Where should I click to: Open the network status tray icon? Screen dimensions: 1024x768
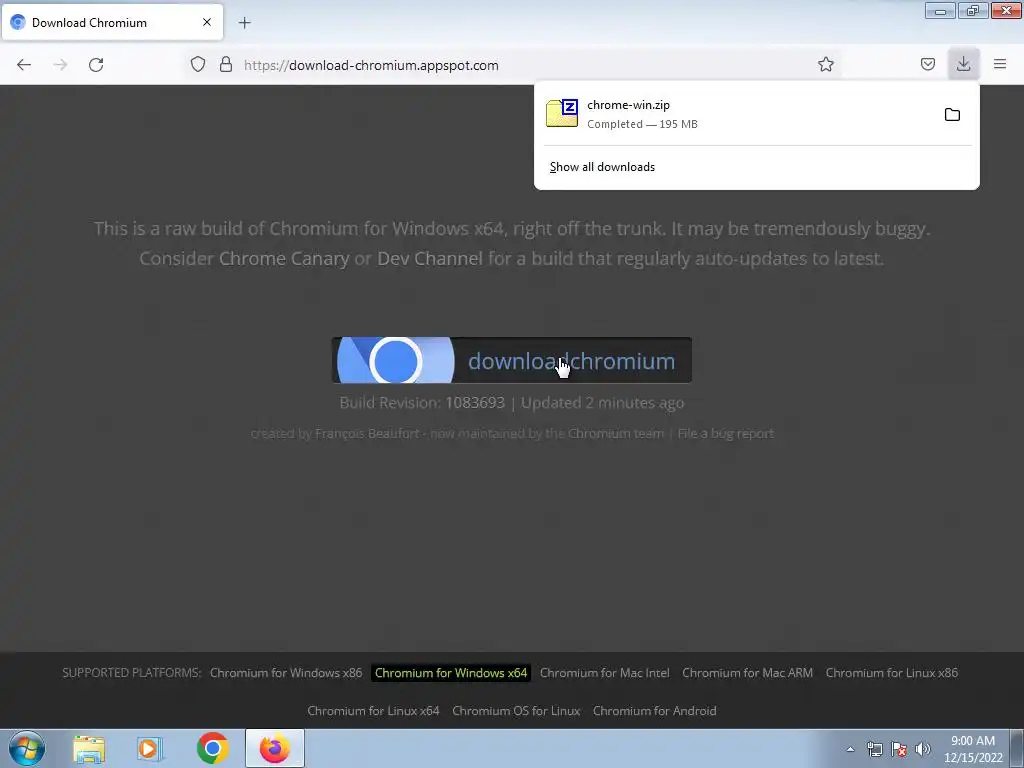coord(874,749)
